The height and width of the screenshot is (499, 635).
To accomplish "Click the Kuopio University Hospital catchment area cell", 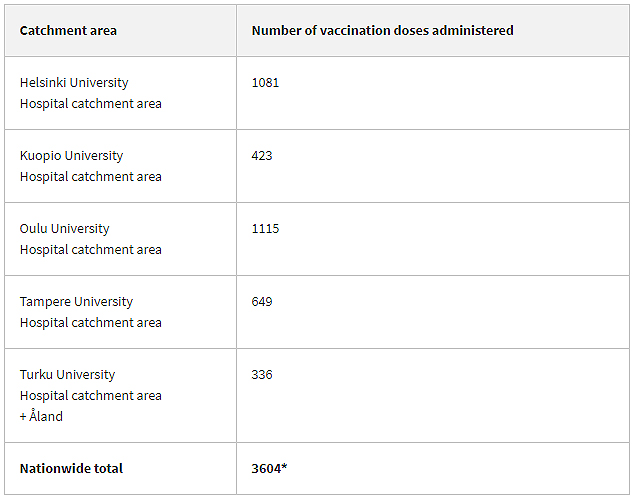I will [121, 166].
